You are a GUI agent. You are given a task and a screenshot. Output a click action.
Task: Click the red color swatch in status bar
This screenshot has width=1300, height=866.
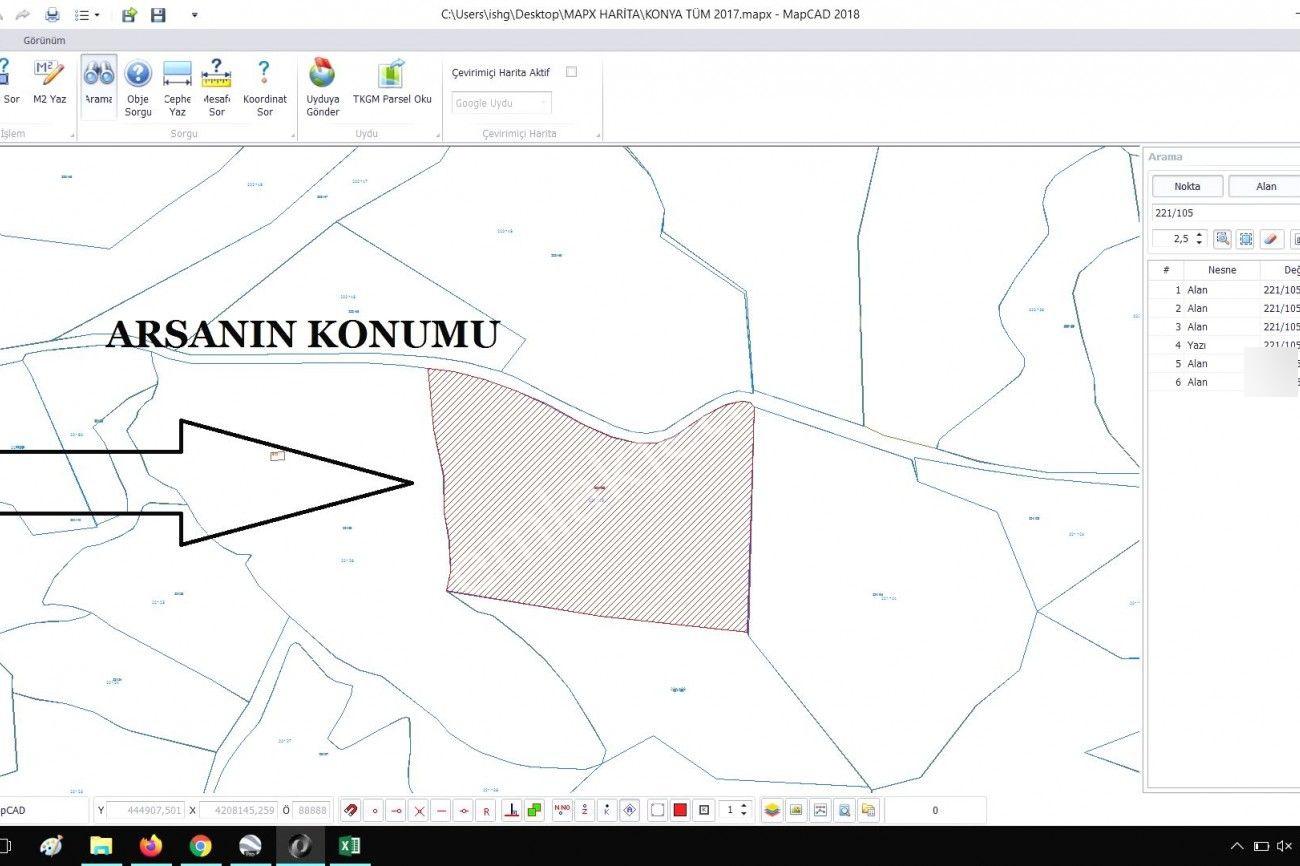click(680, 810)
